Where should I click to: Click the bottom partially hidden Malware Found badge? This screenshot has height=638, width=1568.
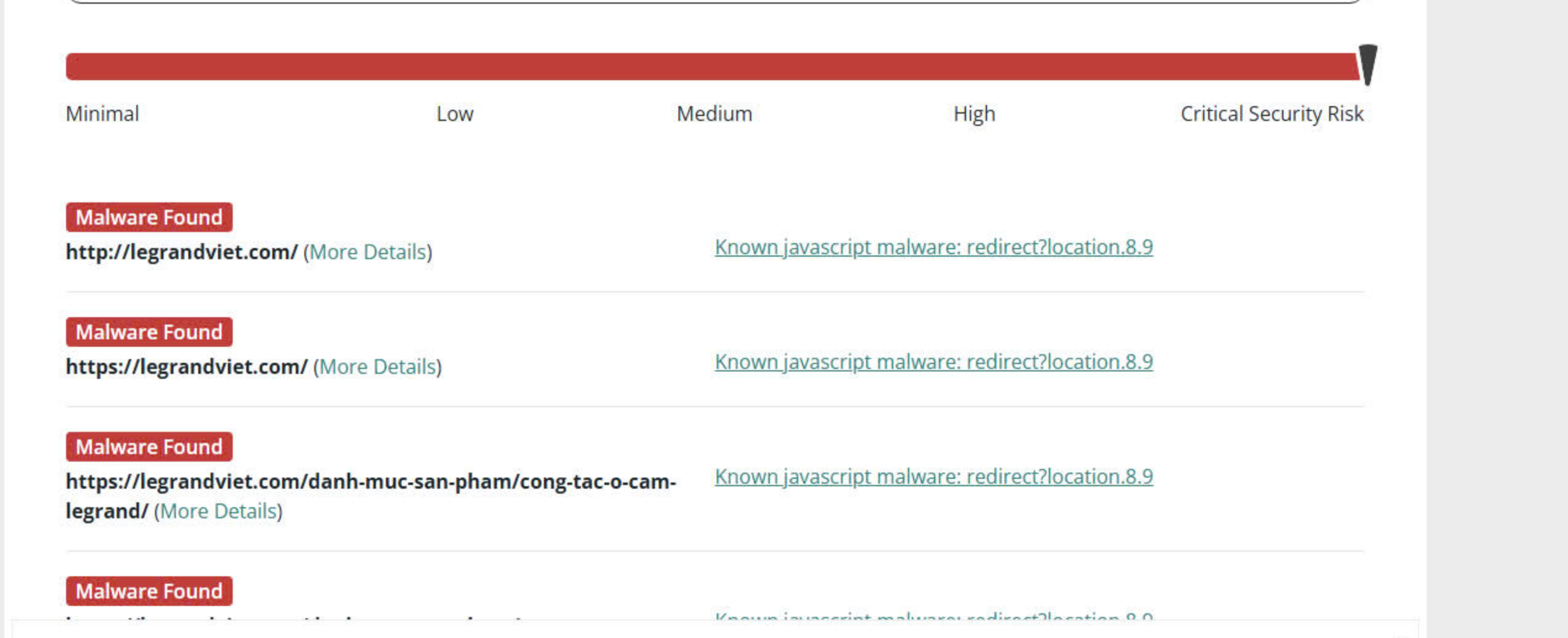click(149, 591)
